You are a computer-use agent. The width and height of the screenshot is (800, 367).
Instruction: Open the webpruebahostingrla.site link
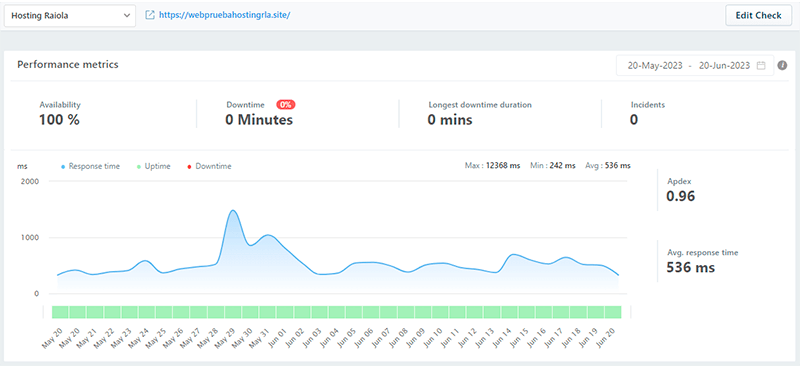click(x=224, y=15)
